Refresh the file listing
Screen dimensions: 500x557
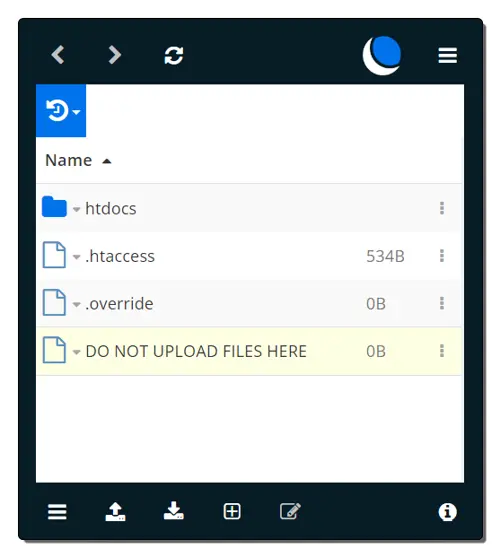[174, 55]
